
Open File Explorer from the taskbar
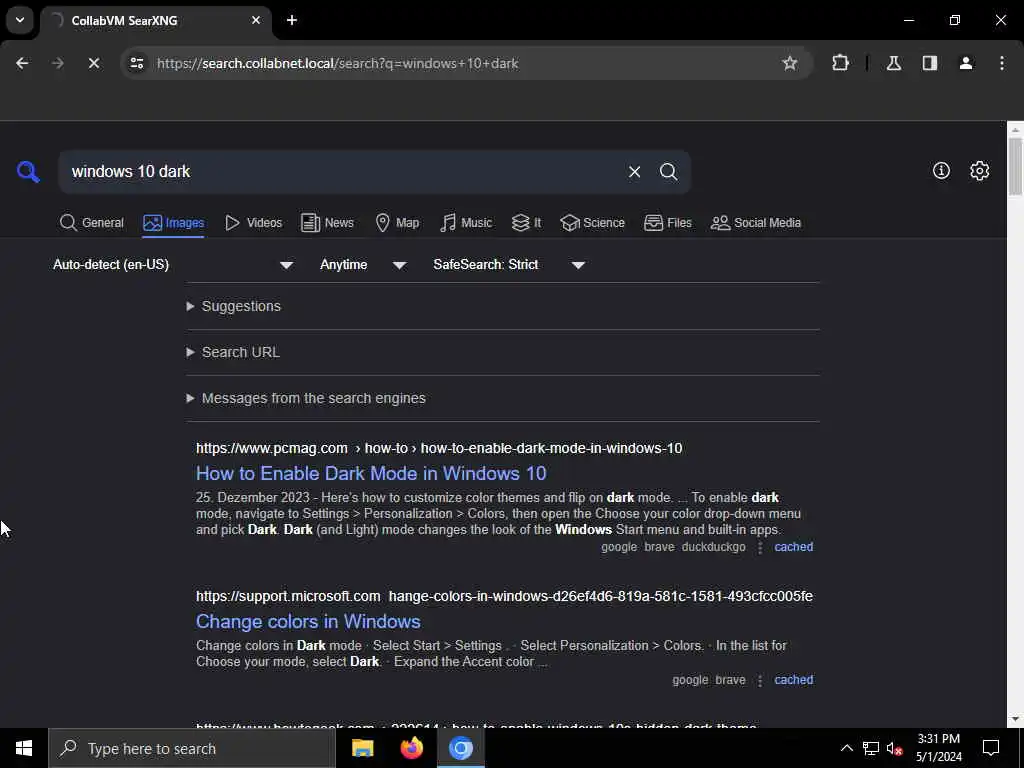(362, 748)
